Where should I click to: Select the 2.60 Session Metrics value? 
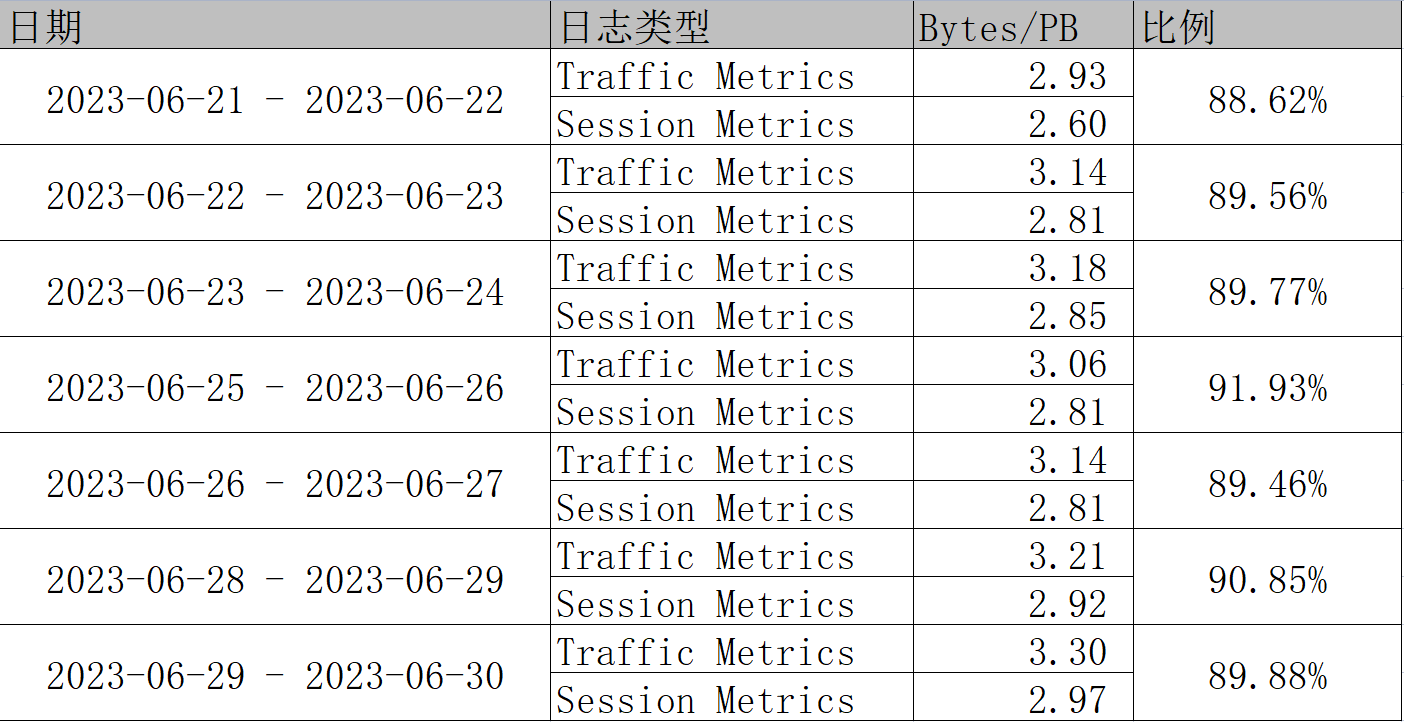[x=1066, y=124]
